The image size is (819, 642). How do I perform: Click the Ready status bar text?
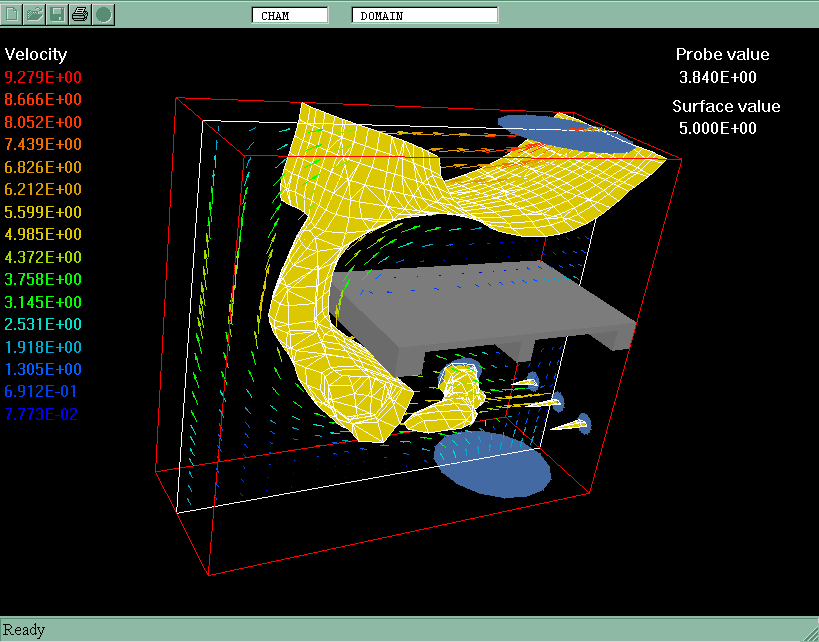pyautogui.click(x=24, y=629)
